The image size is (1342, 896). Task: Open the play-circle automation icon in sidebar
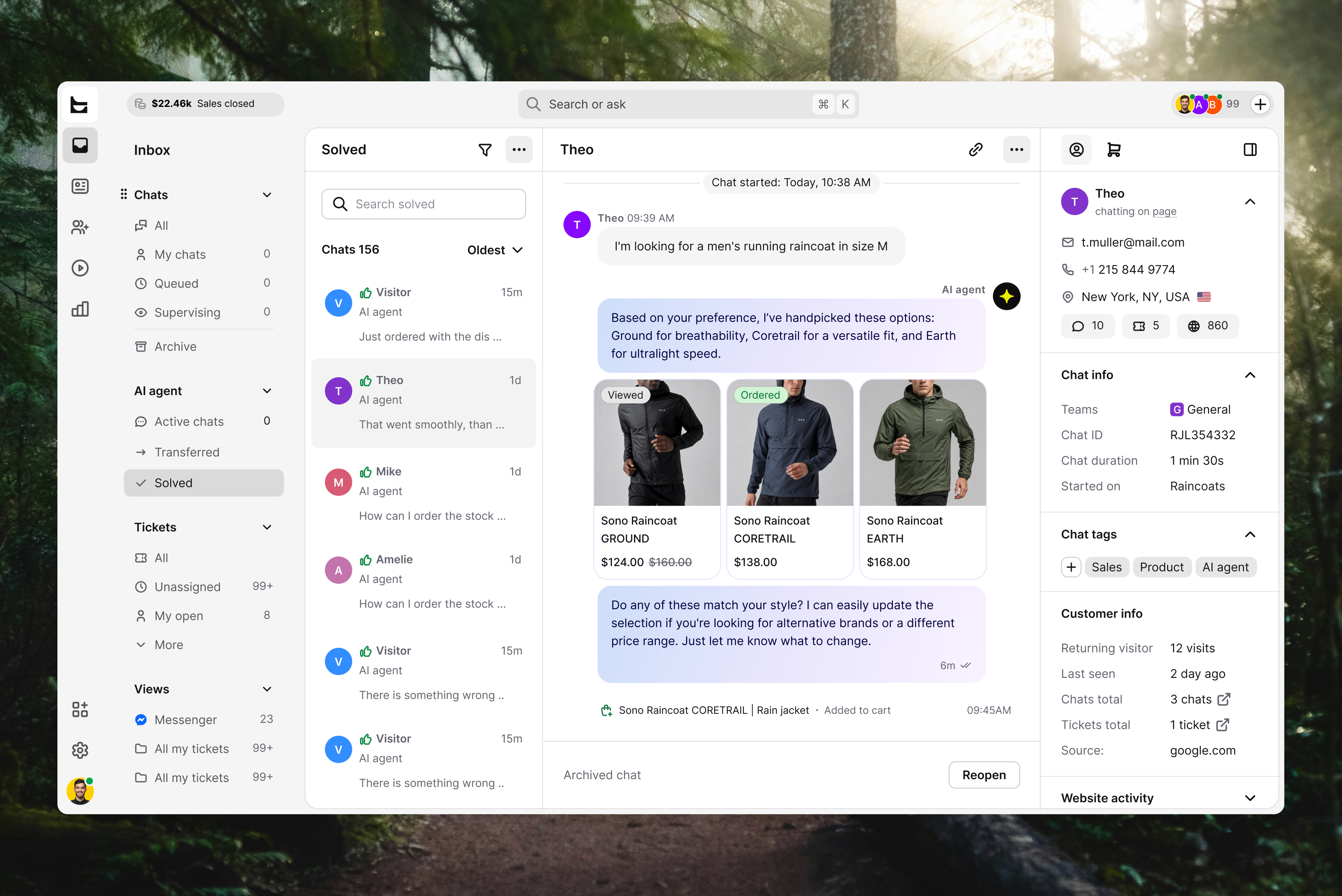[x=80, y=268]
